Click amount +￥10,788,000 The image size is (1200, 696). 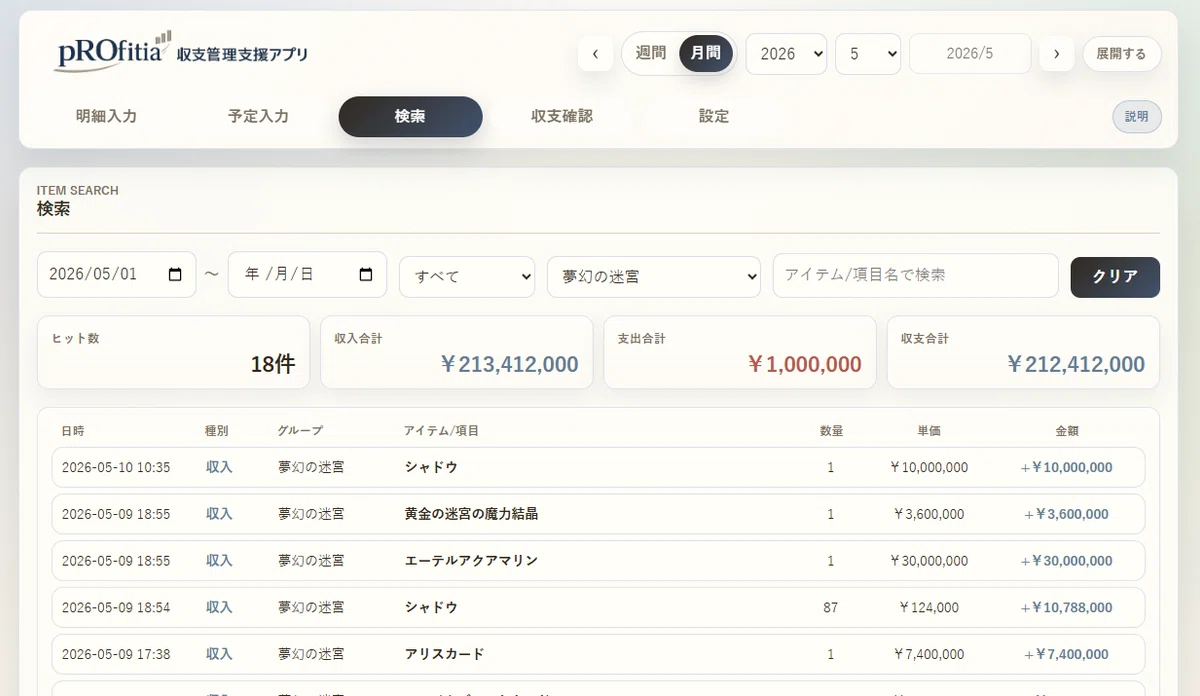1067,607
